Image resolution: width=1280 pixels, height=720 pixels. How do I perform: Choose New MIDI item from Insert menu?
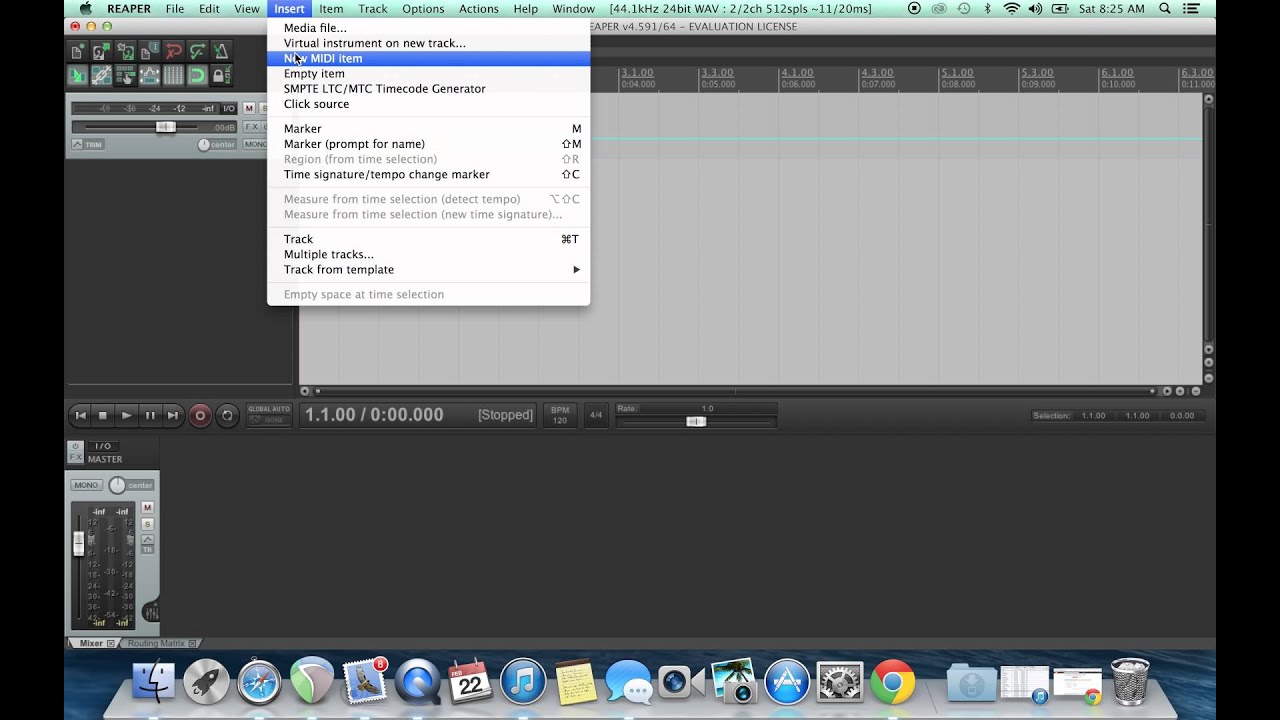[x=428, y=58]
